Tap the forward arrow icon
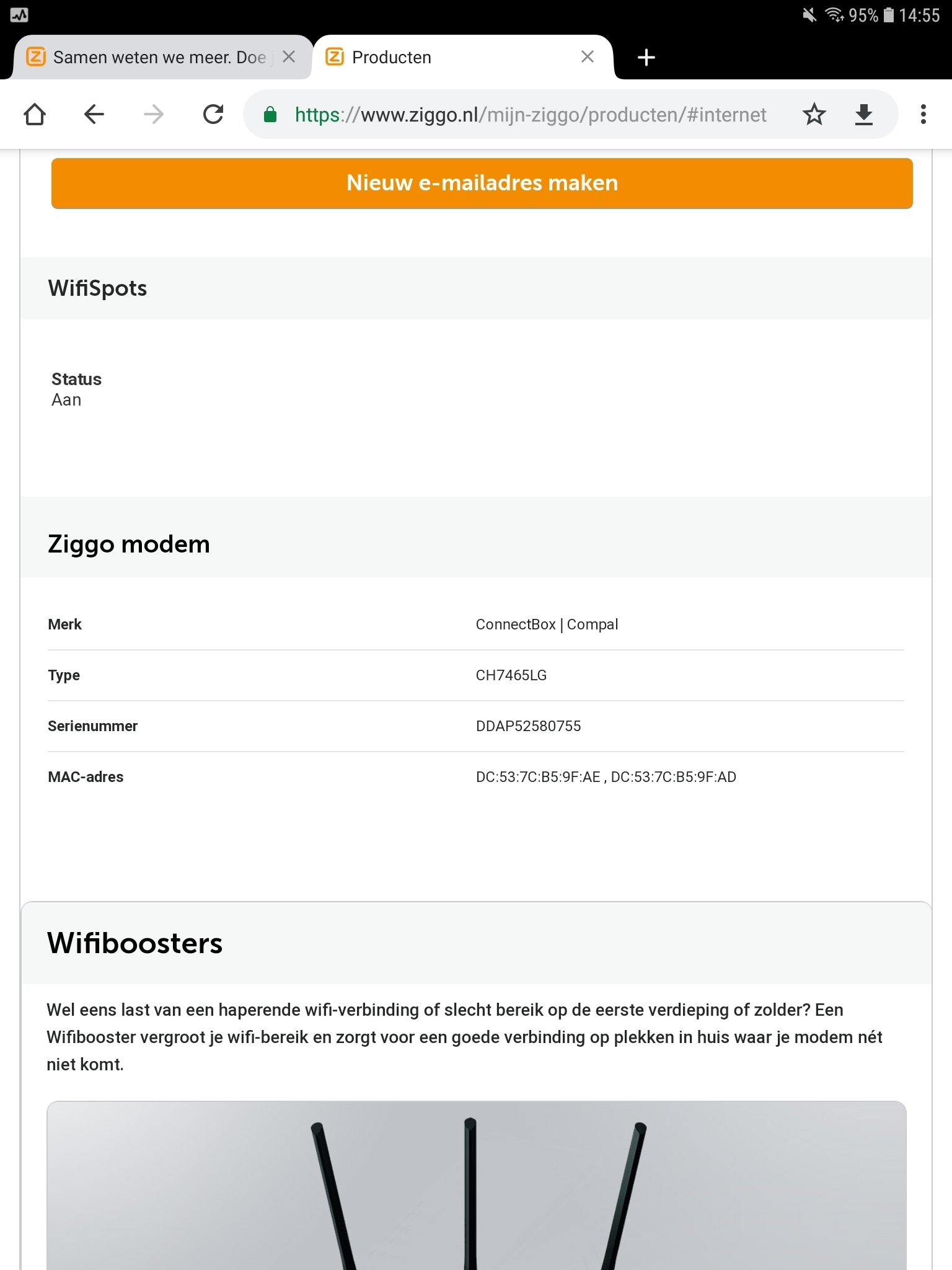The image size is (952, 1270). 154,114
